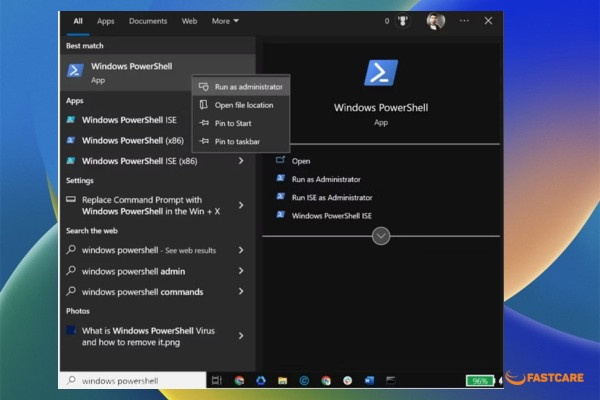Click the rewards points count '0'

click(x=387, y=21)
